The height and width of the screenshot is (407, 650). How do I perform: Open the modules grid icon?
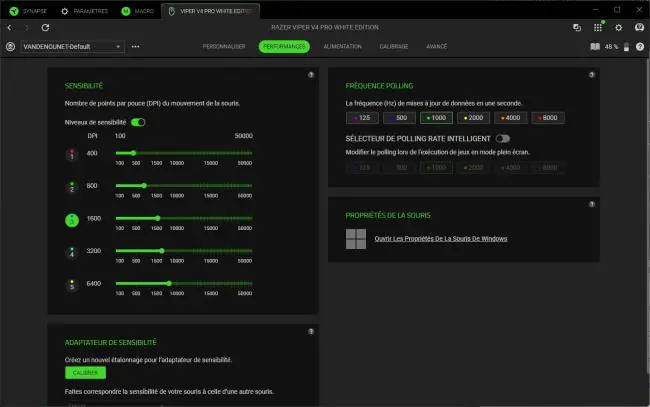[x=598, y=27]
